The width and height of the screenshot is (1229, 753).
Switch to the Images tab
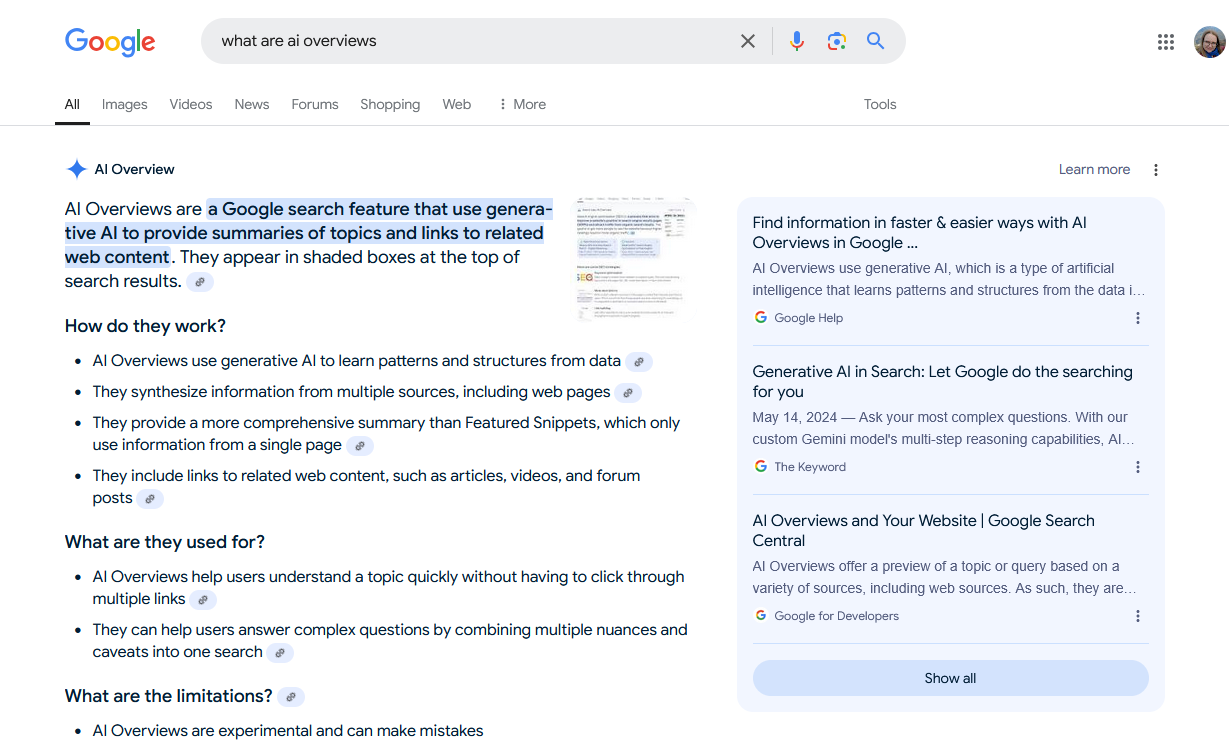(x=124, y=104)
